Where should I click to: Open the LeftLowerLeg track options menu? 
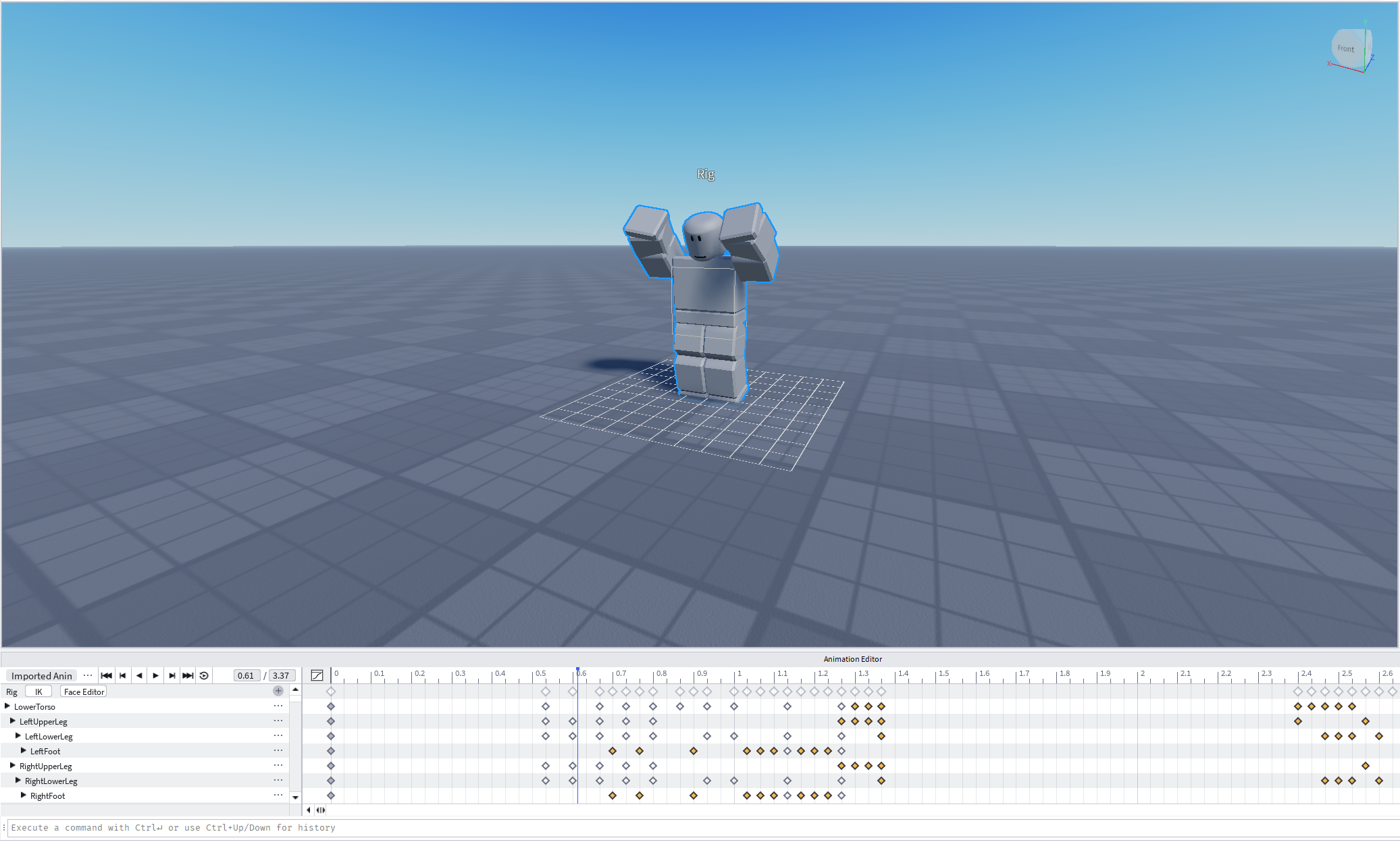tap(278, 735)
